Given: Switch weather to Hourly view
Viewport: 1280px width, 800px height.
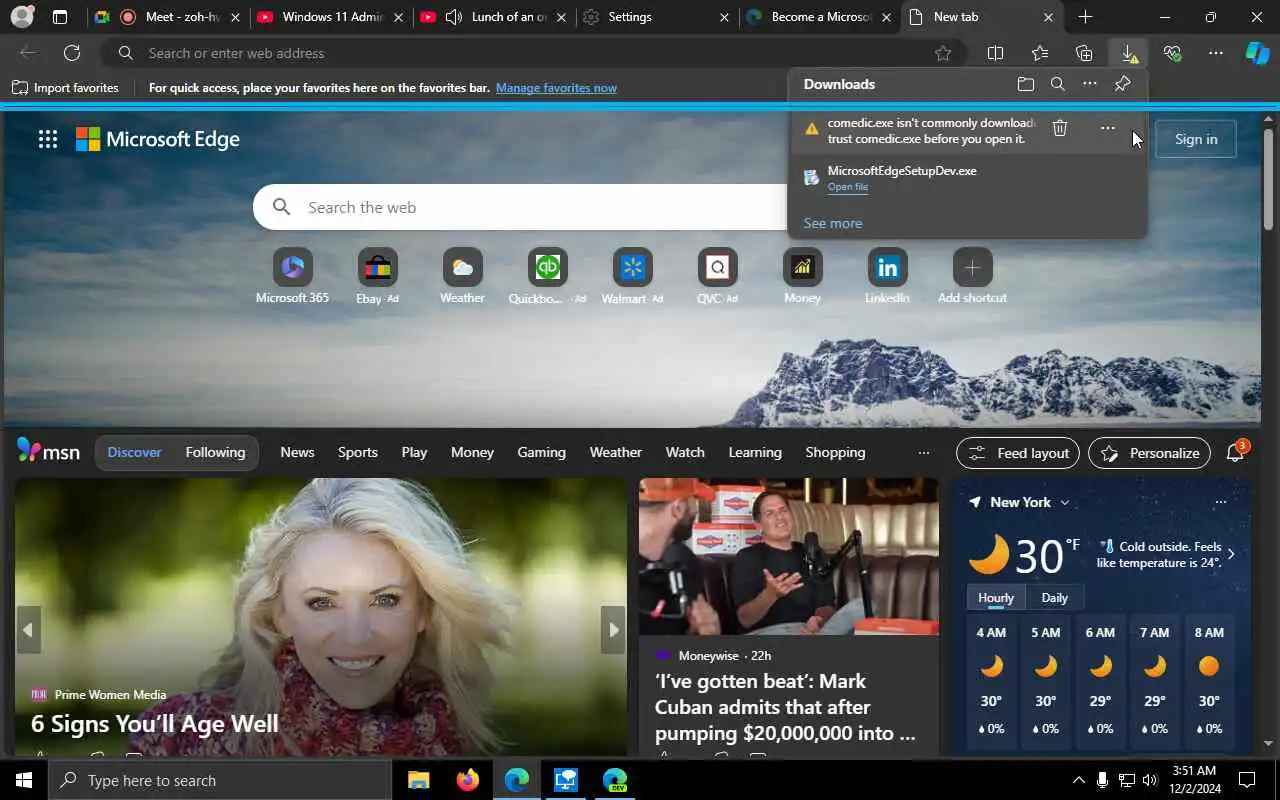Looking at the screenshot, I should [x=995, y=598].
